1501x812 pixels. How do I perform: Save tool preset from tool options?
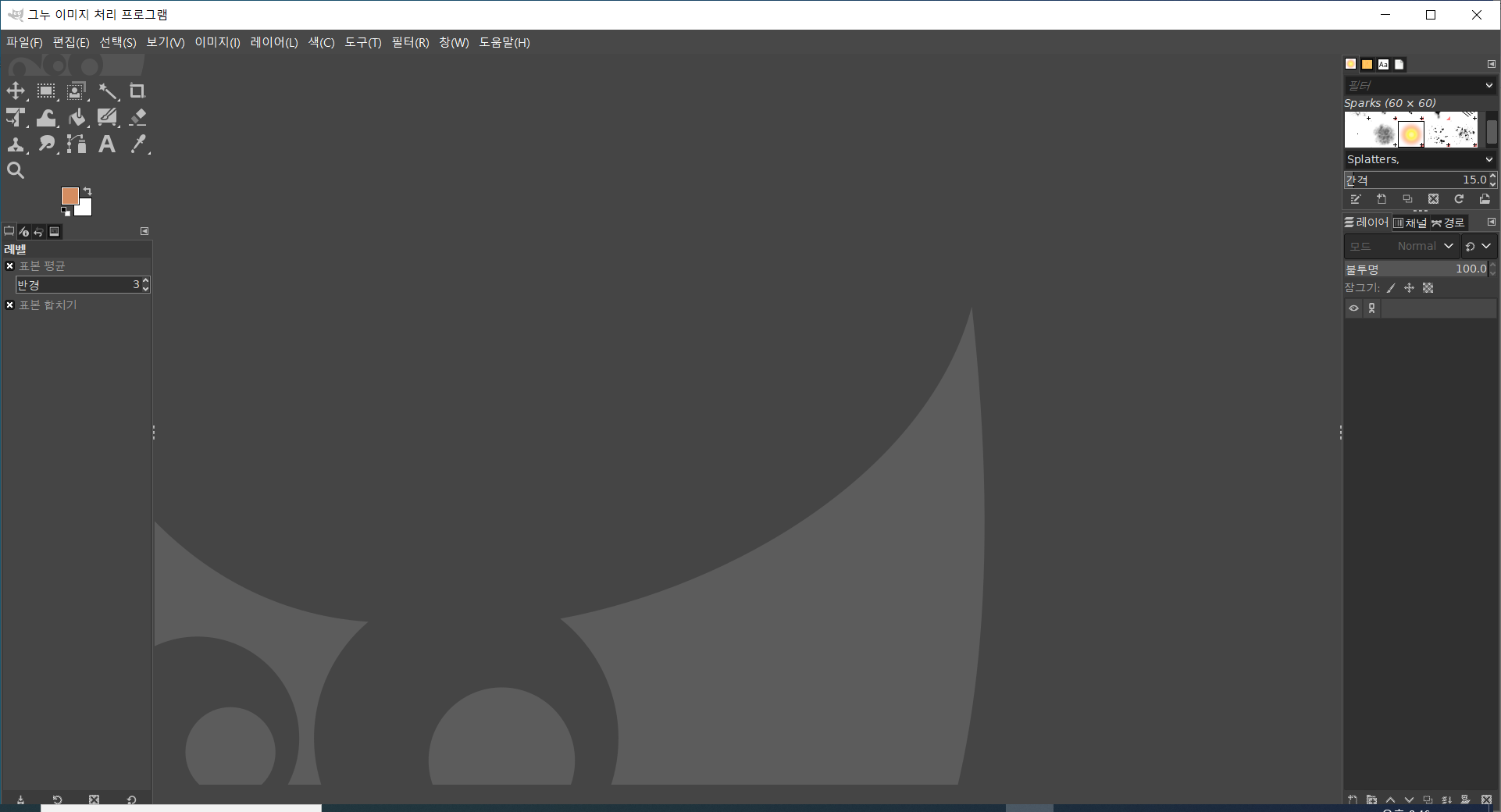pyautogui.click(x=20, y=800)
